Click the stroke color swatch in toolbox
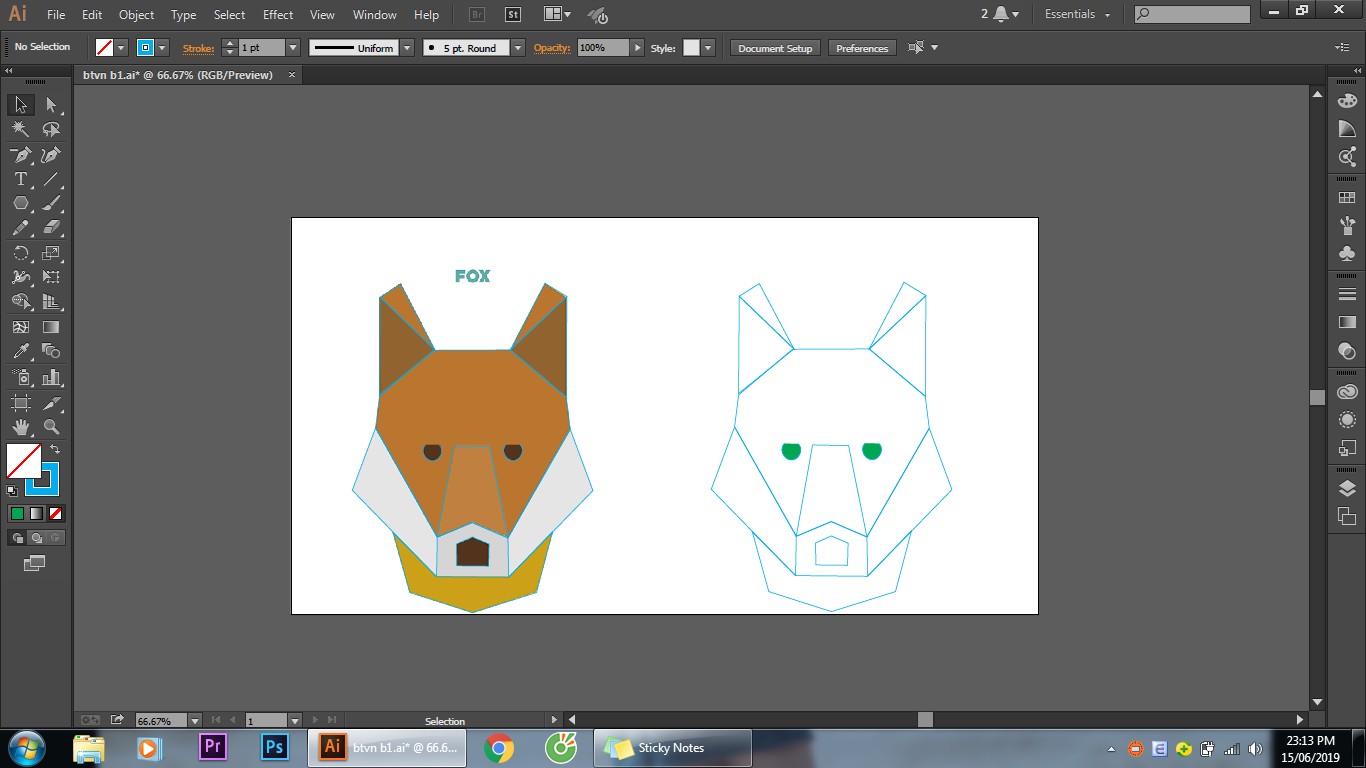The image size is (1366, 768). pyautogui.click(x=42, y=479)
